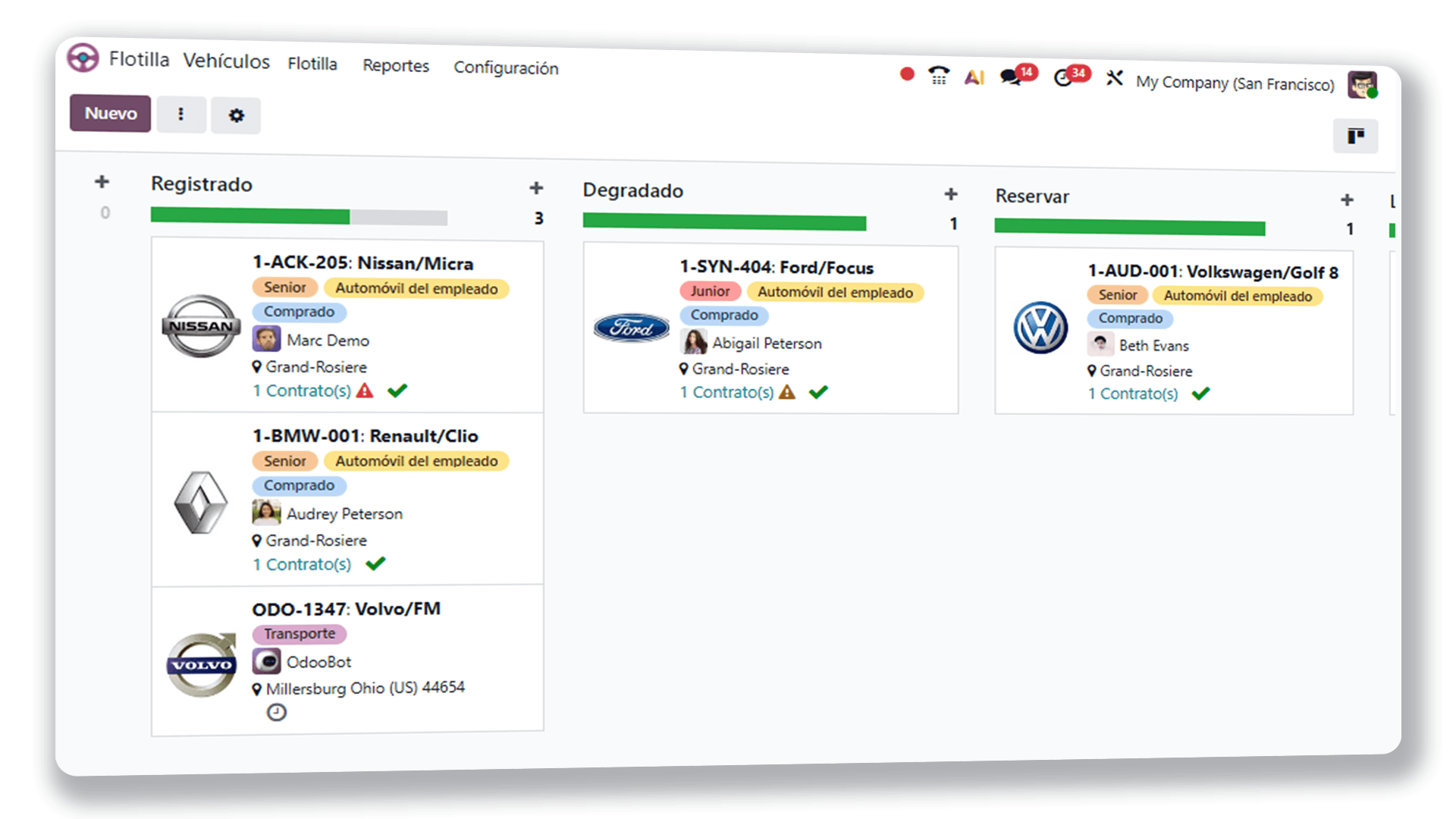The width and height of the screenshot is (1456, 819).
Task: Click Audrey Peterson avatar
Action: (266, 513)
